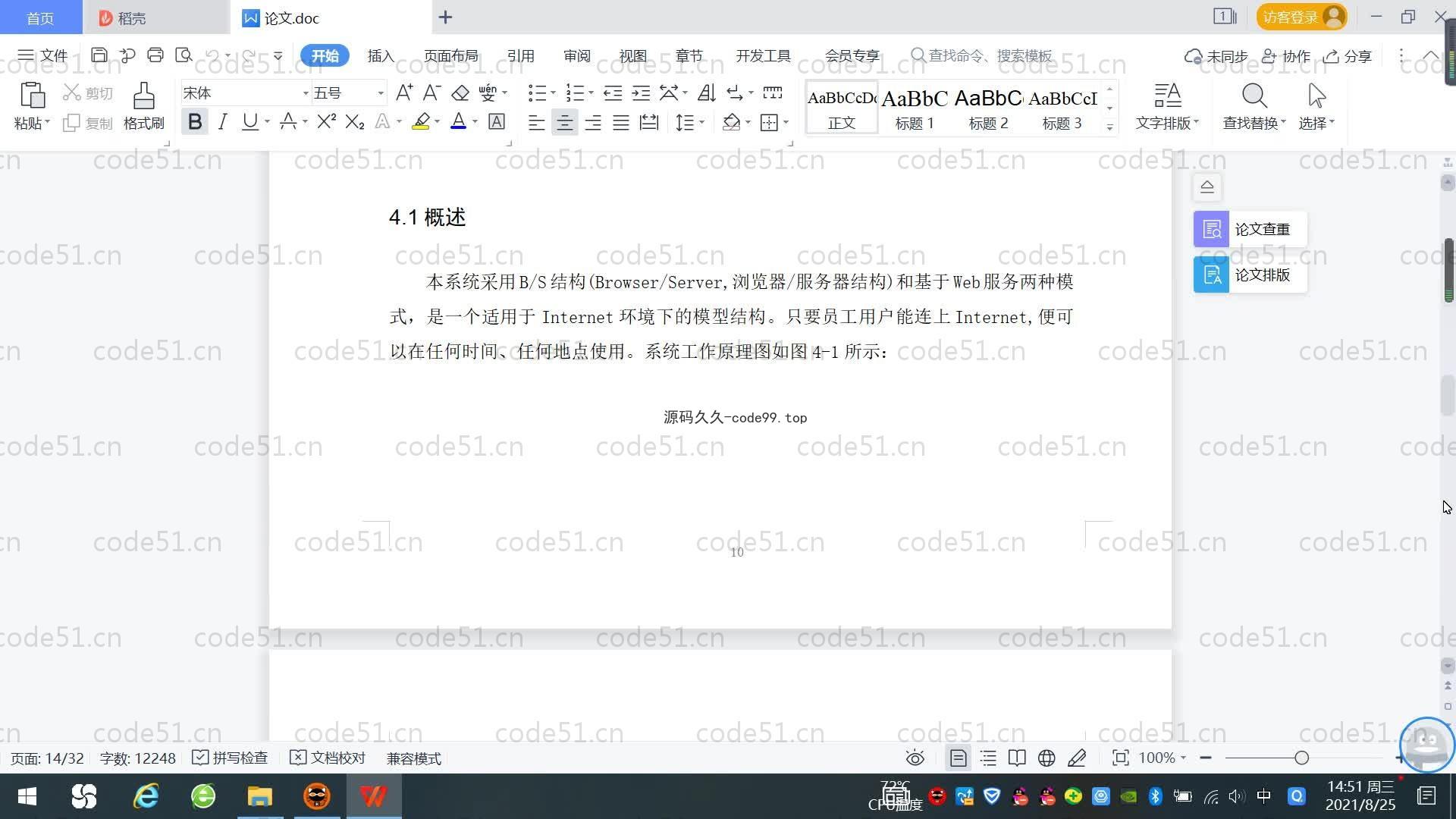This screenshot has height=819, width=1456.
Task: Toggle page view mode in status bar
Action: 958,758
